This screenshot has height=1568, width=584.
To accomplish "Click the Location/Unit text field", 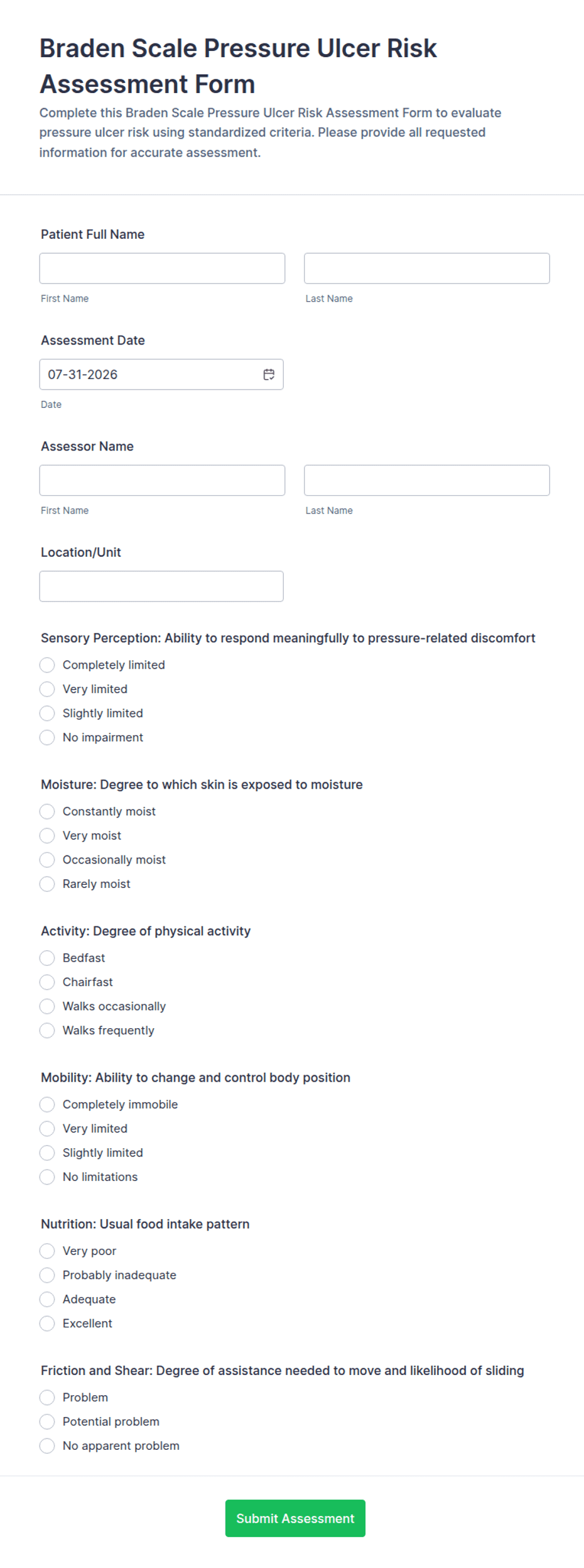I will 161,586.
